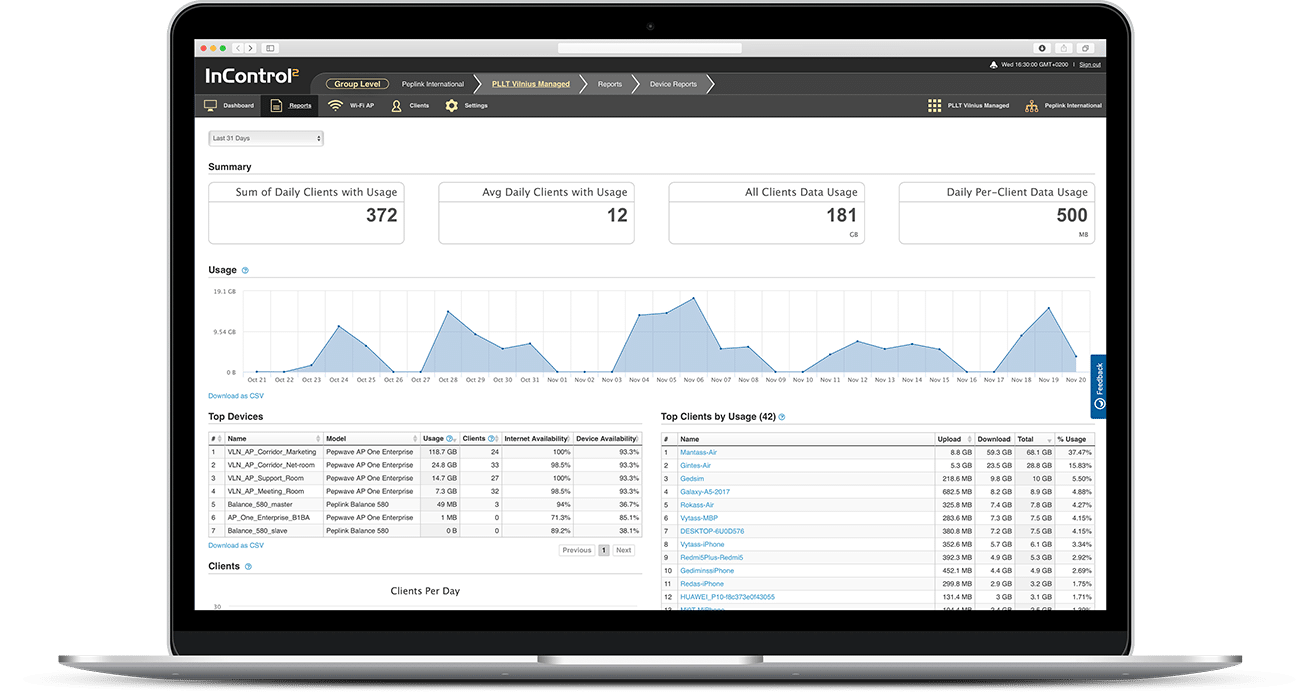
Task: Click the Peplink International organization icon
Action: coord(1031,105)
